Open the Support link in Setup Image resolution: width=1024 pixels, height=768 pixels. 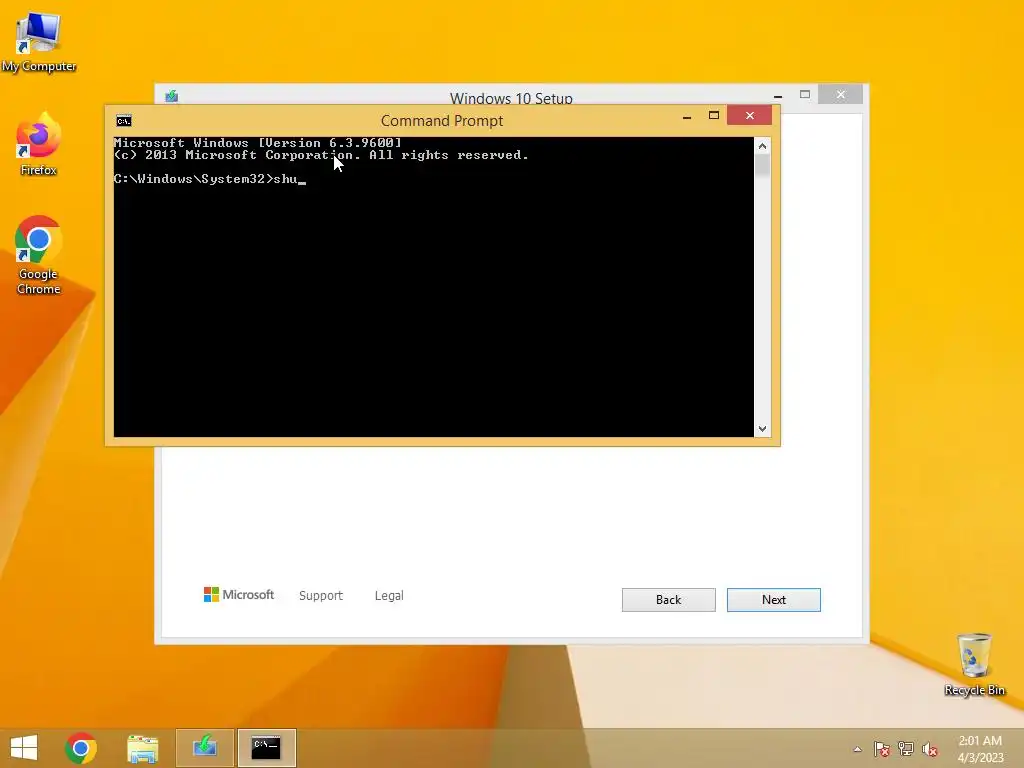click(x=321, y=596)
